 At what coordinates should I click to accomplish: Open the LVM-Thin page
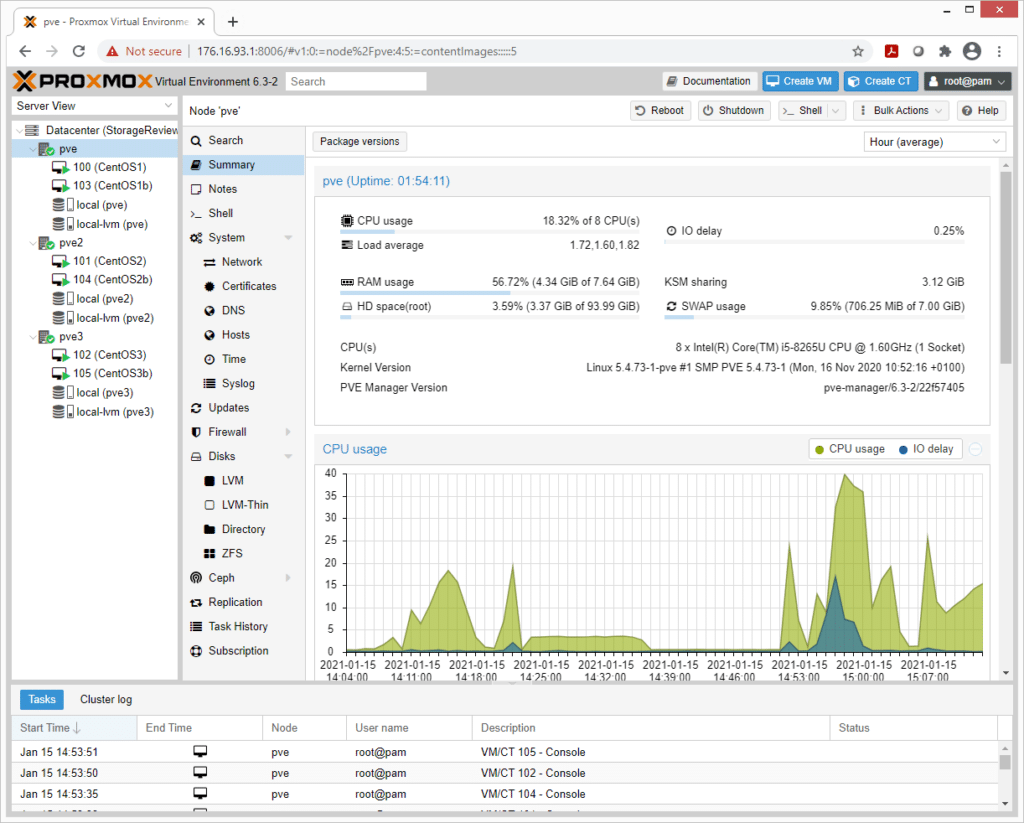tap(244, 504)
